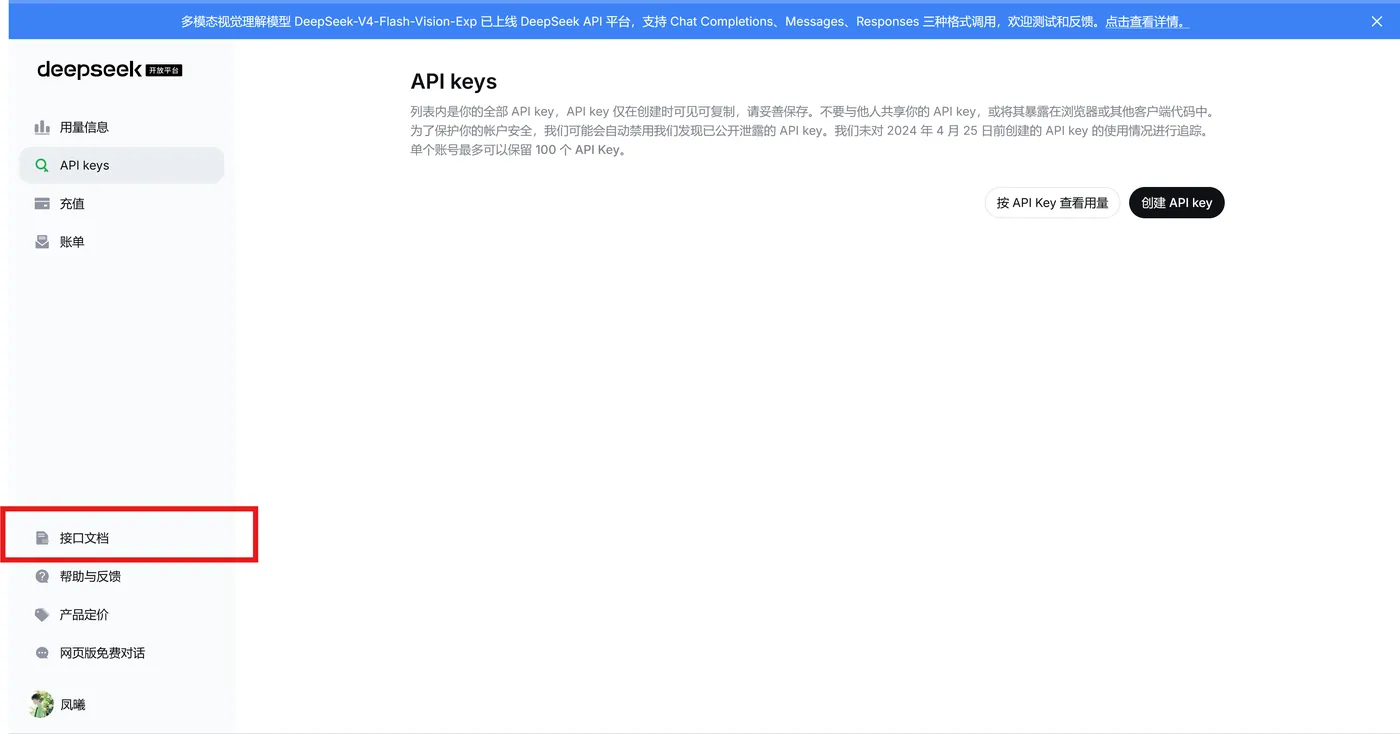Click the chat bubble icon beside 网页版免费对话
The height and width of the screenshot is (734, 1400).
(42, 653)
